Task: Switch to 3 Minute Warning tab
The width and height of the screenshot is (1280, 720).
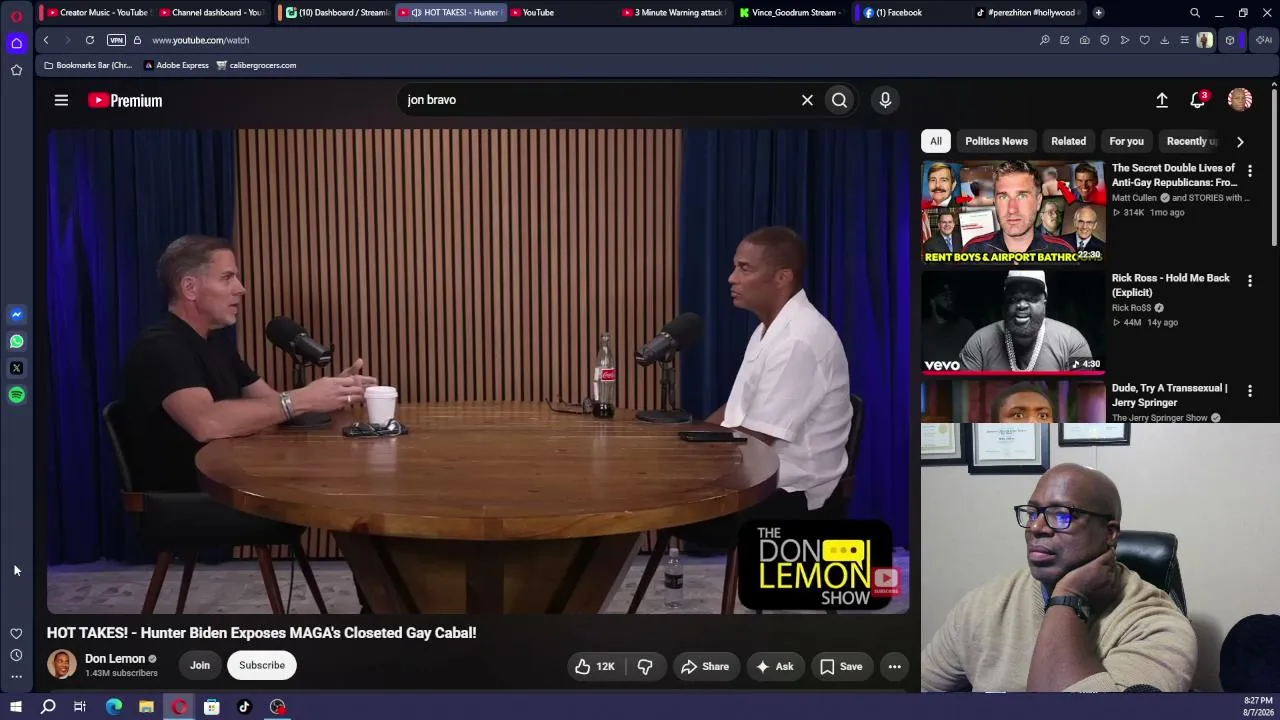Action: (x=675, y=13)
